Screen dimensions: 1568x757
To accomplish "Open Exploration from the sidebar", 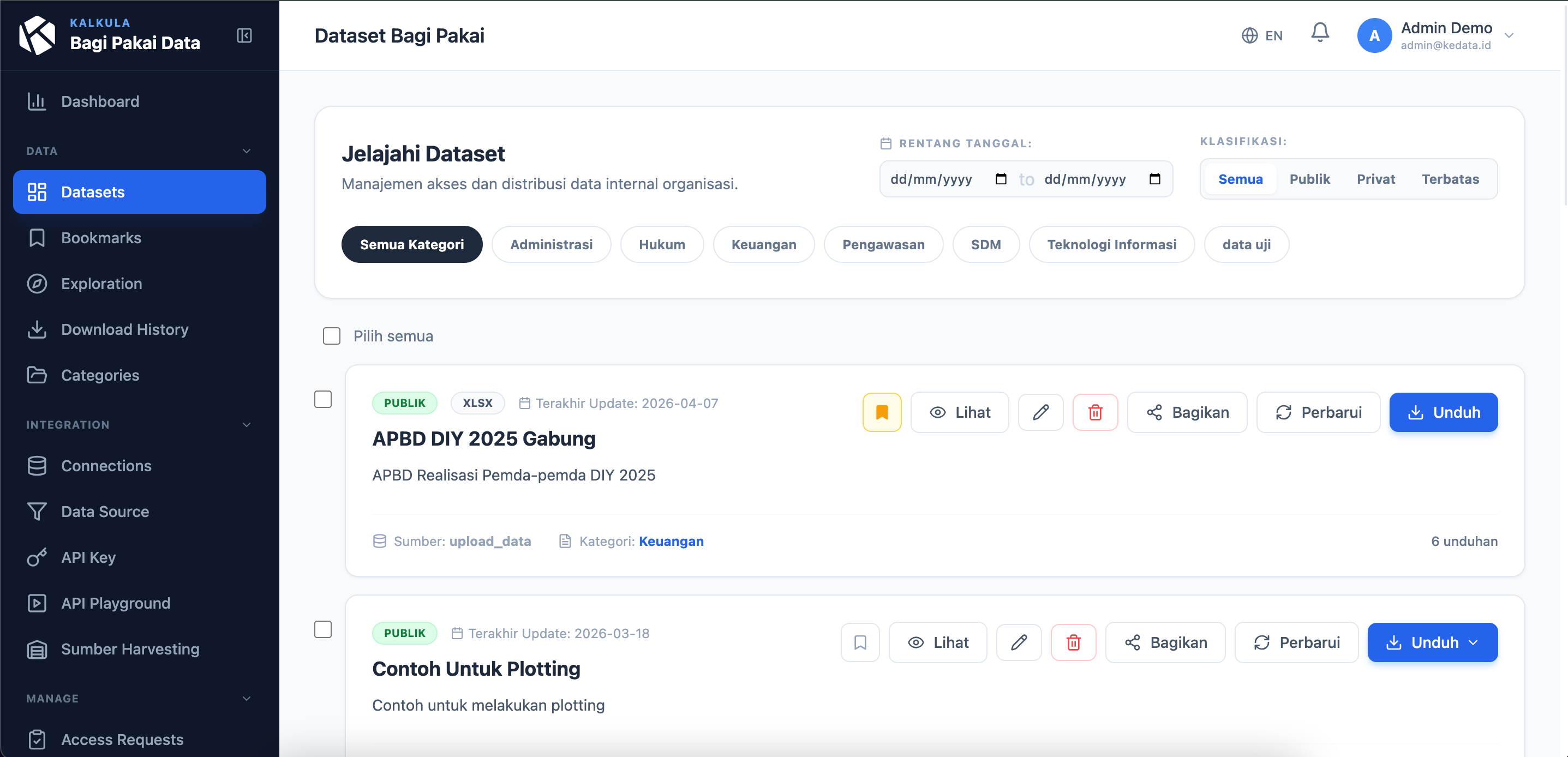I will click(101, 284).
